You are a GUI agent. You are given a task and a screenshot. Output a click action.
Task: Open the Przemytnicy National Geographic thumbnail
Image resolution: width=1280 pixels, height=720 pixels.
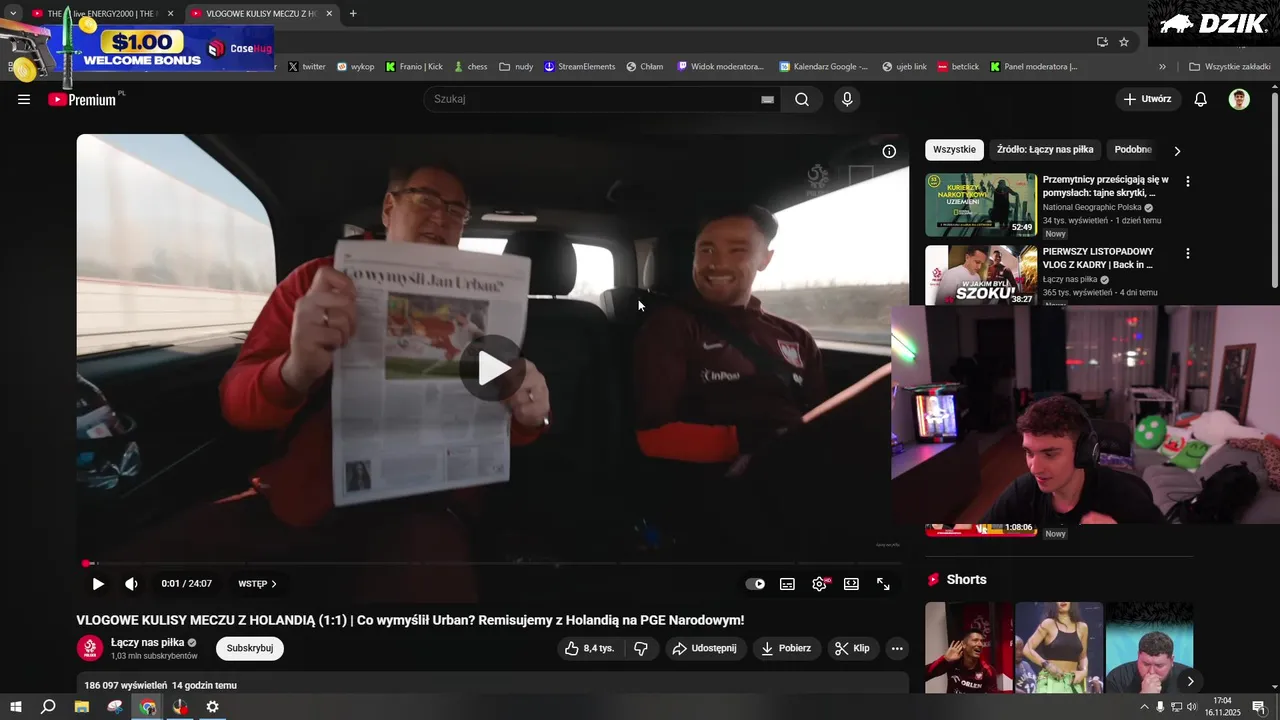(981, 205)
